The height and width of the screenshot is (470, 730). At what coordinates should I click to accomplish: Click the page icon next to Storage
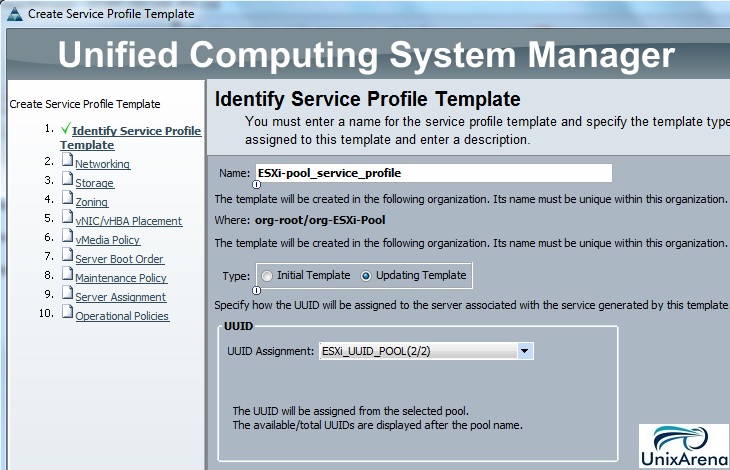click(68, 178)
